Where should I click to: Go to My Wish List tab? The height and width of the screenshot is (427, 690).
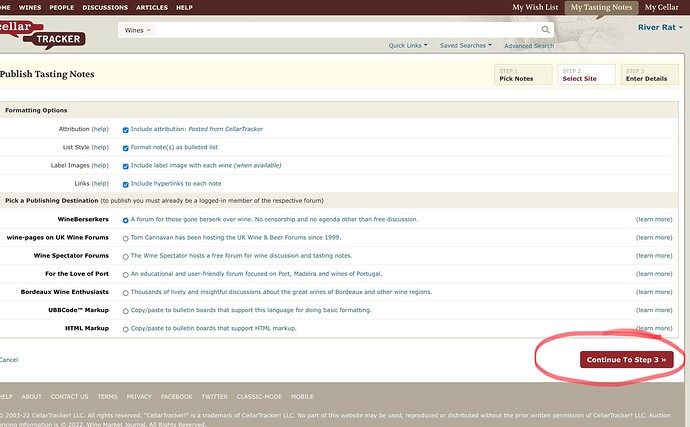[x=535, y=7]
